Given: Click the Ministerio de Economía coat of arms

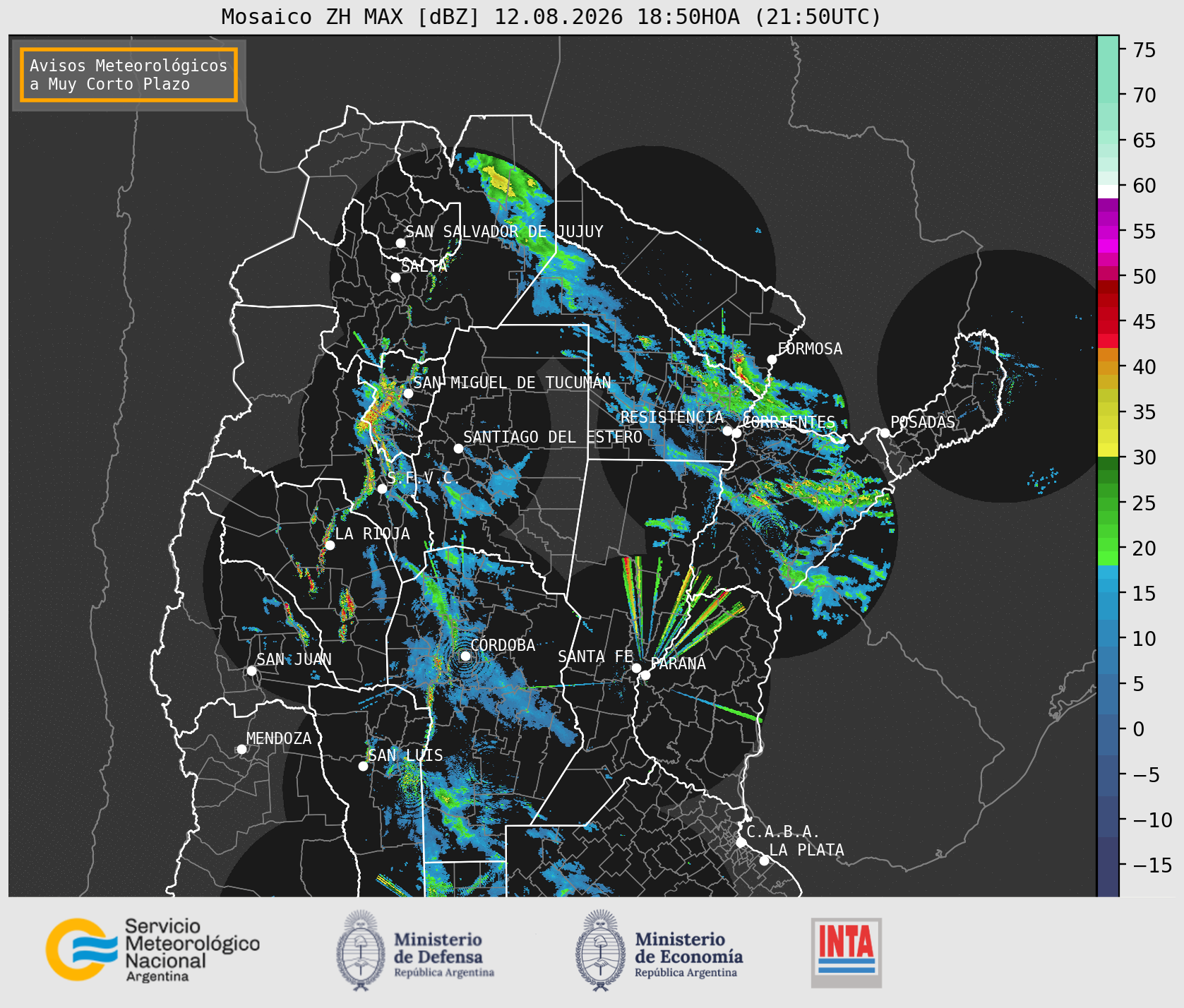Looking at the screenshot, I should point(601,950).
